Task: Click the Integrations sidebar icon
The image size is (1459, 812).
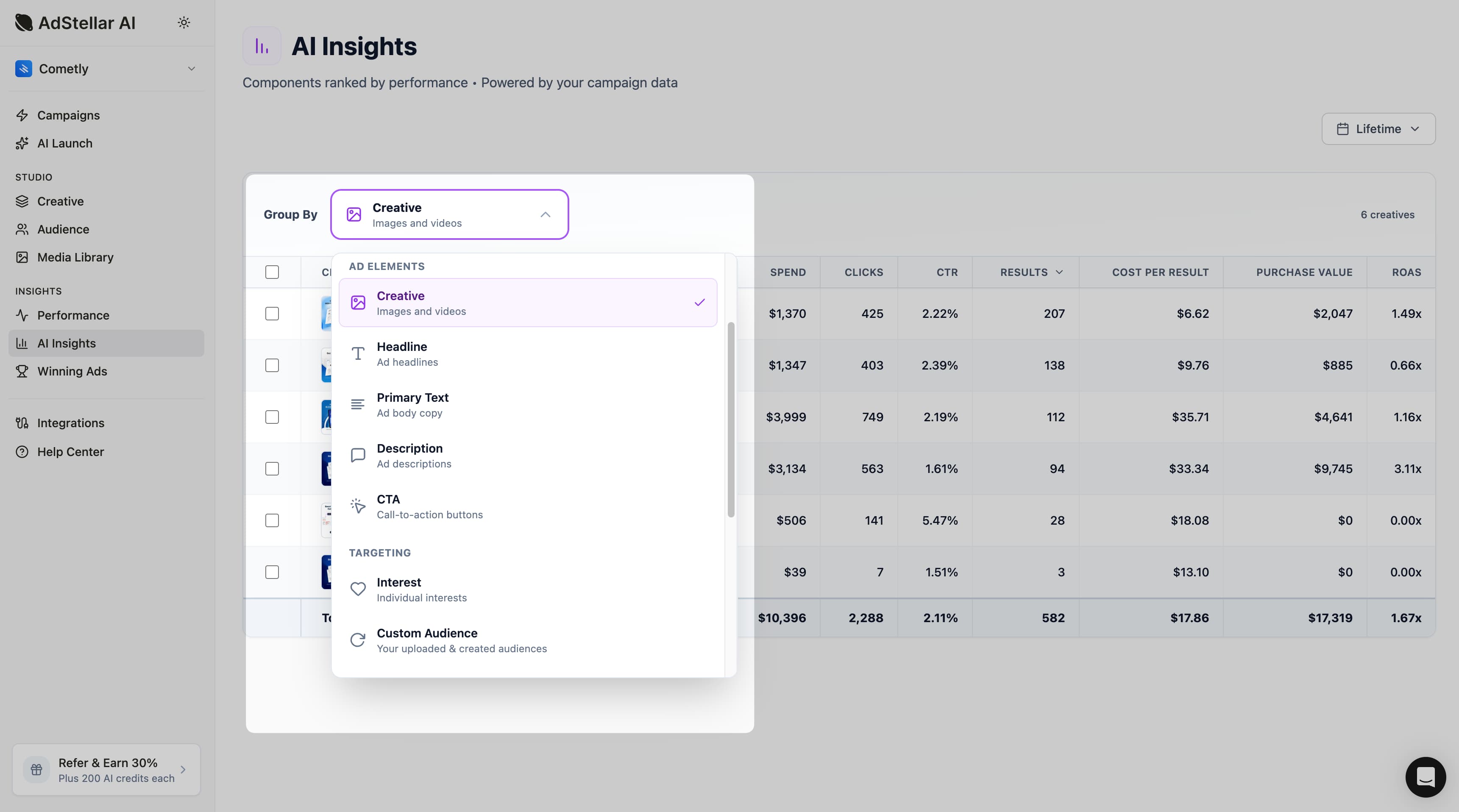Action: 22,423
